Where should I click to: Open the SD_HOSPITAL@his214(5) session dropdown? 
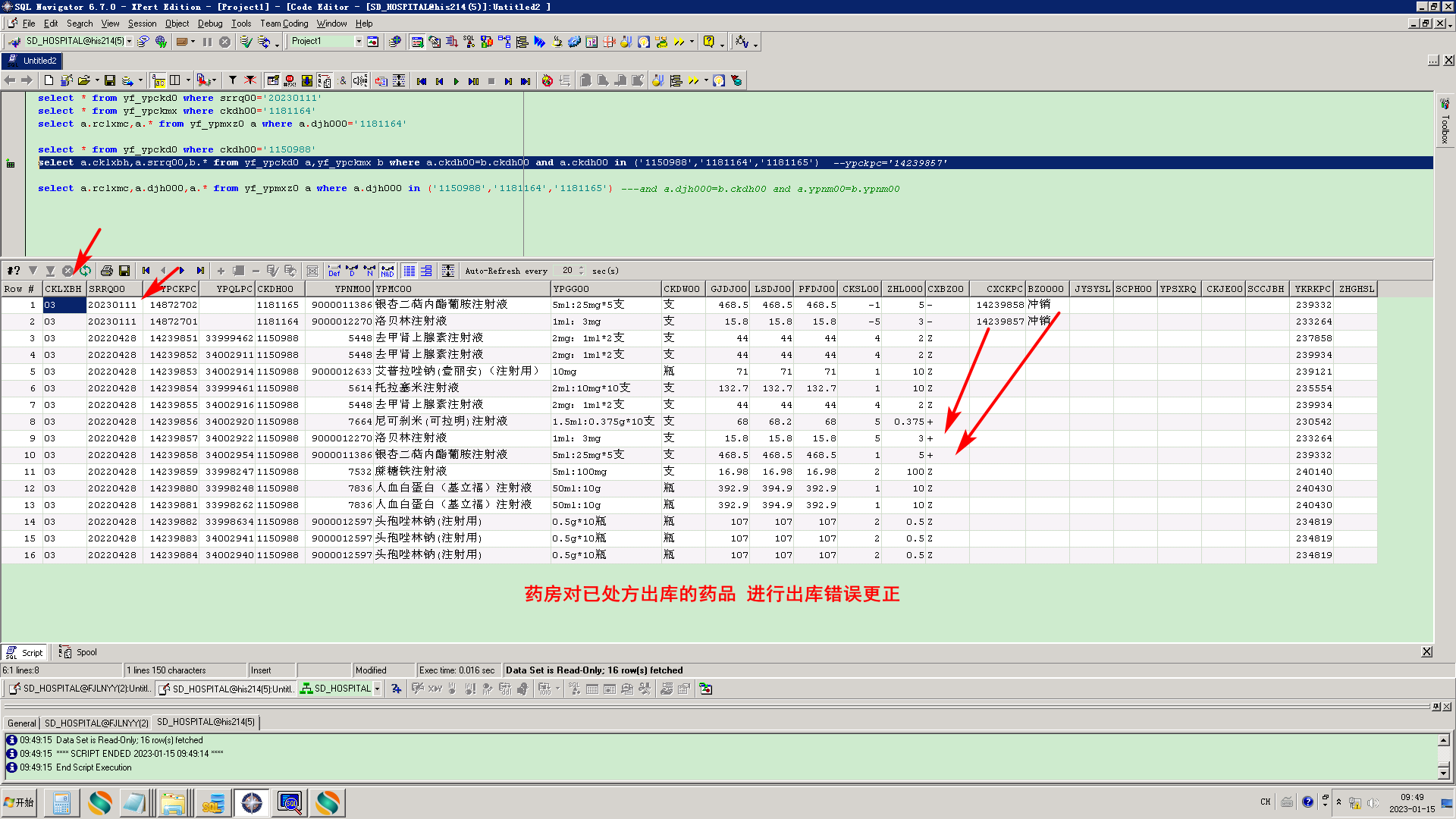click(129, 42)
